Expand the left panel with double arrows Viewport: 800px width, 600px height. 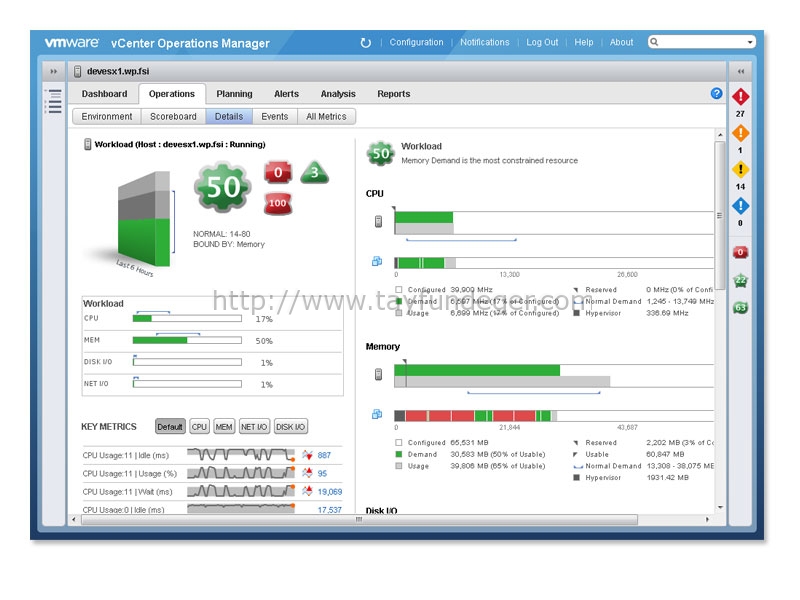[x=54, y=71]
